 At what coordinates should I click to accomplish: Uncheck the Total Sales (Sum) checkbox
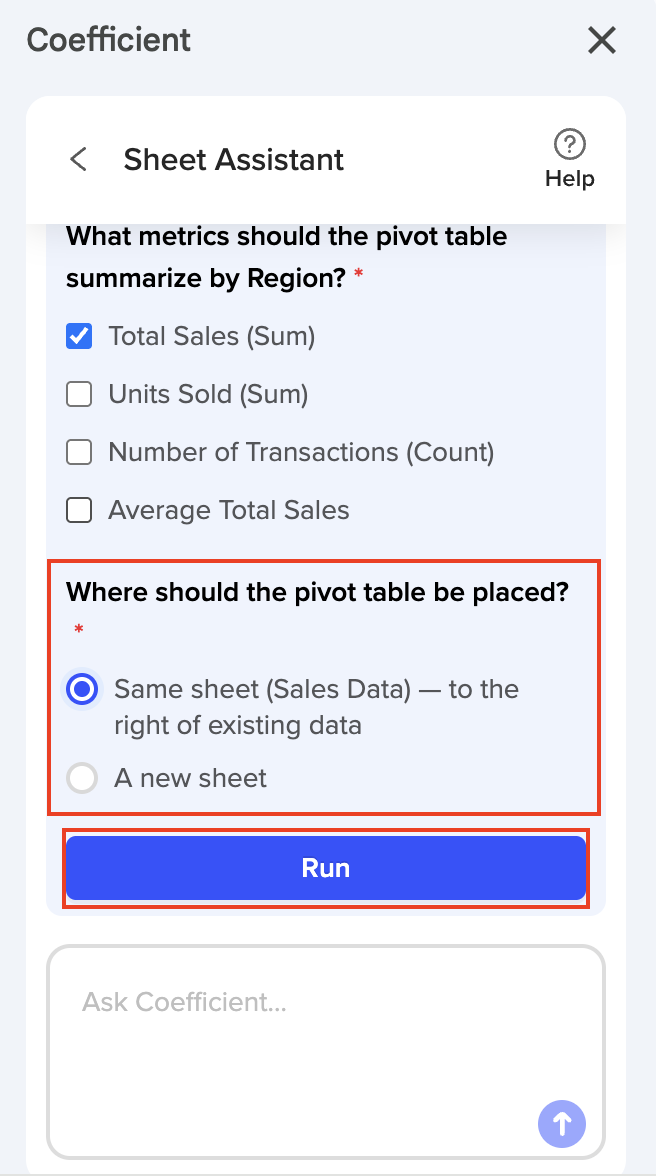(79, 336)
